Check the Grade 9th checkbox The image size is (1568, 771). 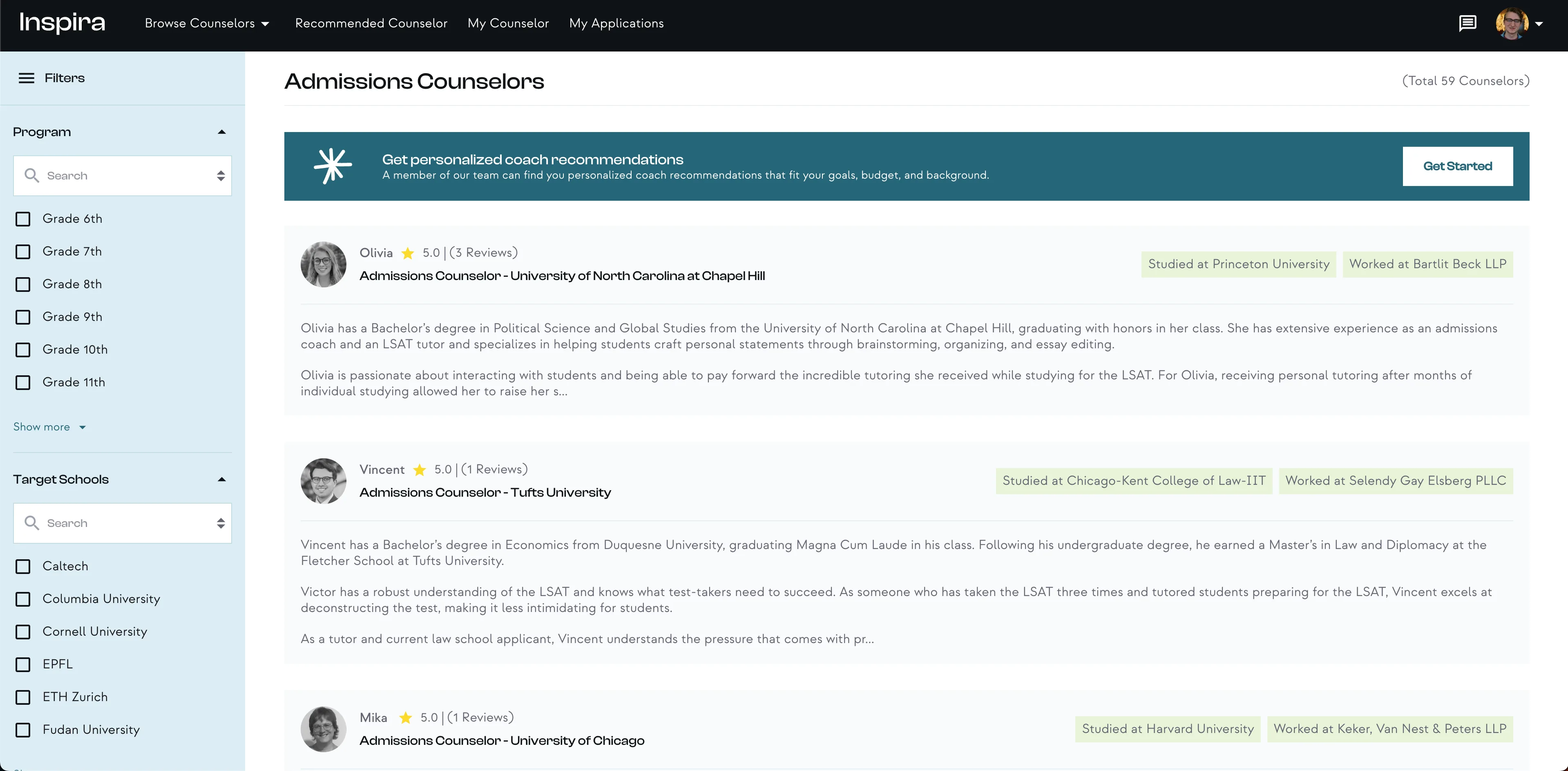[x=23, y=317]
